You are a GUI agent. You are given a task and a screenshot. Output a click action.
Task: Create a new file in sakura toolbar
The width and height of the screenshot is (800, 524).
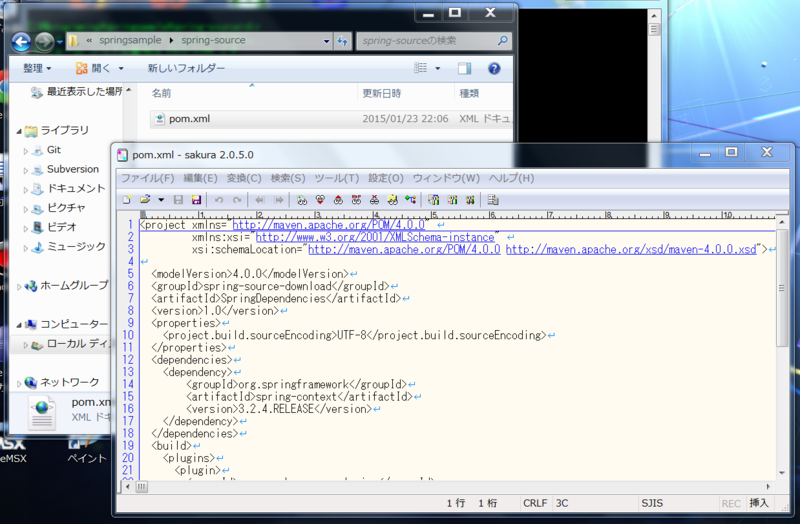point(127,199)
